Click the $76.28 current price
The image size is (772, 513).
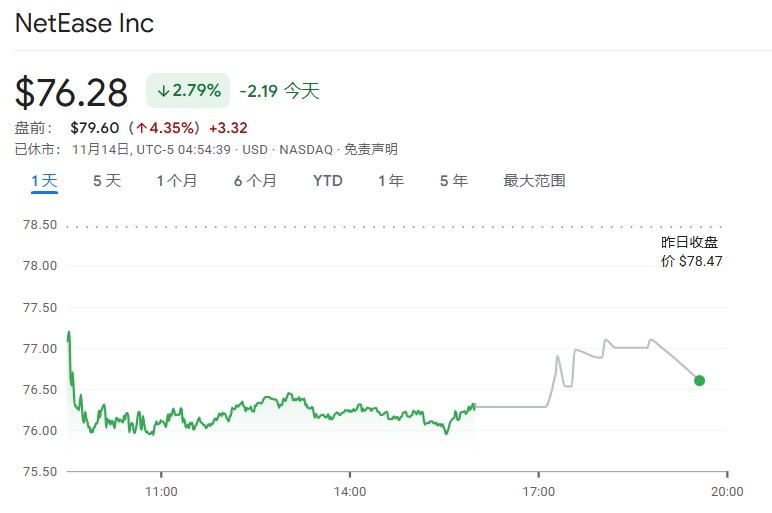71,92
